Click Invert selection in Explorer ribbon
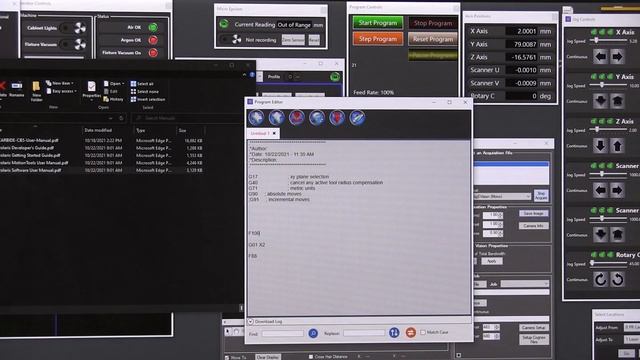The height and width of the screenshot is (360, 640). 148,99
